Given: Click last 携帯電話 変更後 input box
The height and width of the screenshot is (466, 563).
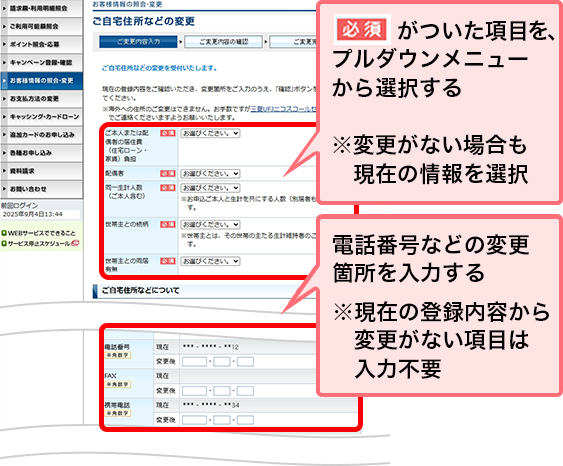Looking at the screenshot, I should click(245, 420).
